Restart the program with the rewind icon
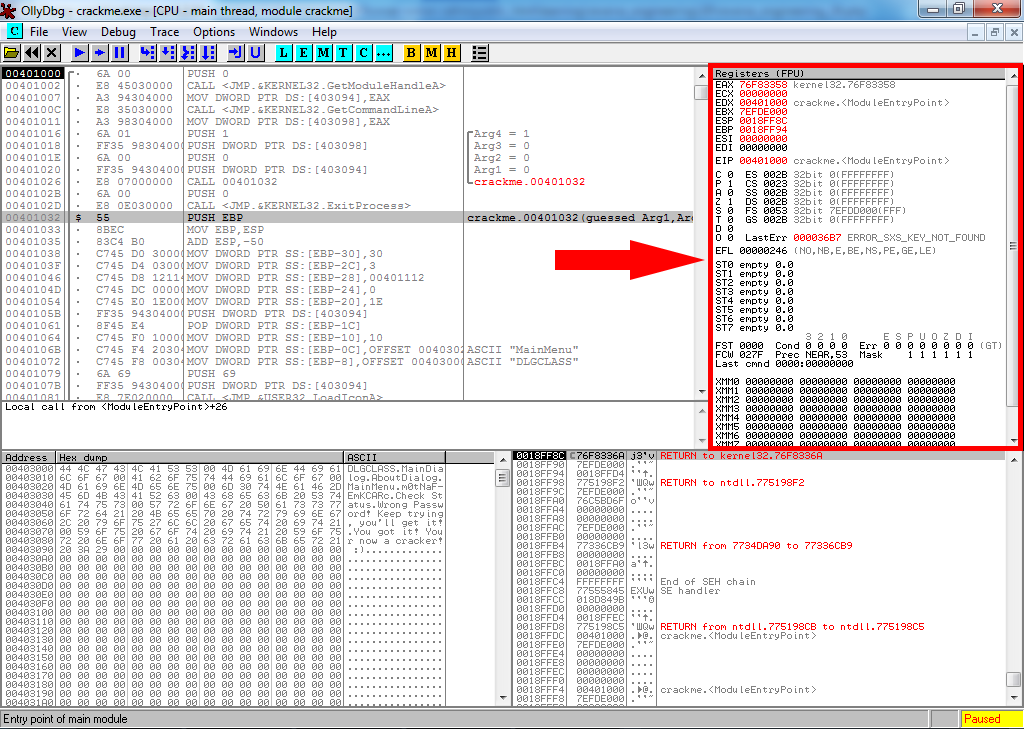Image resolution: width=1024 pixels, height=729 pixels. click(32, 52)
